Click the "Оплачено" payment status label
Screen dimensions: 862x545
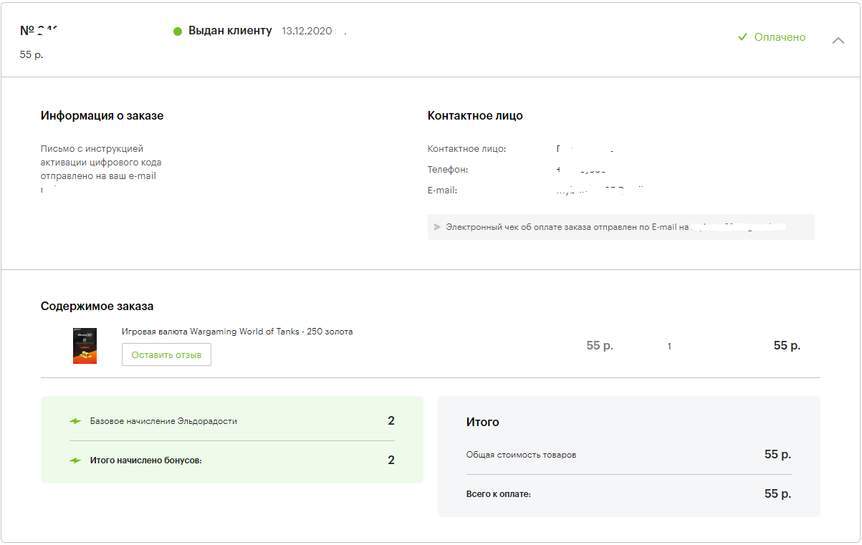[x=779, y=37]
